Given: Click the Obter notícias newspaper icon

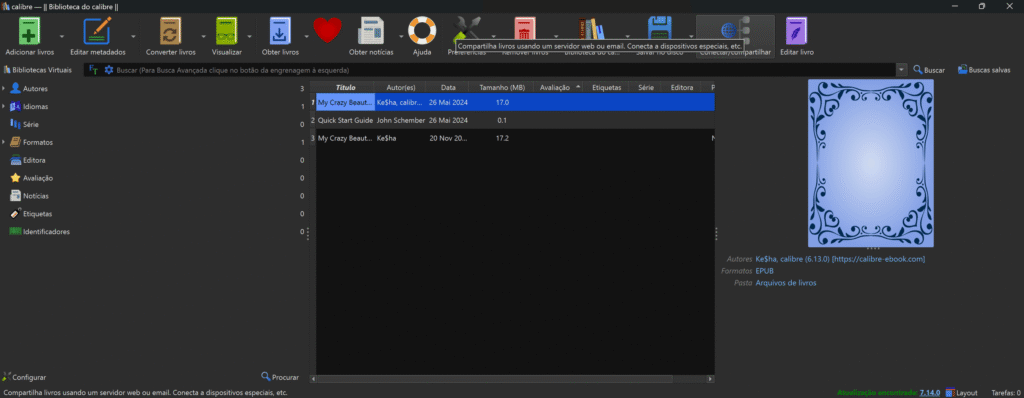Looking at the screenshot, I should 371,31.
